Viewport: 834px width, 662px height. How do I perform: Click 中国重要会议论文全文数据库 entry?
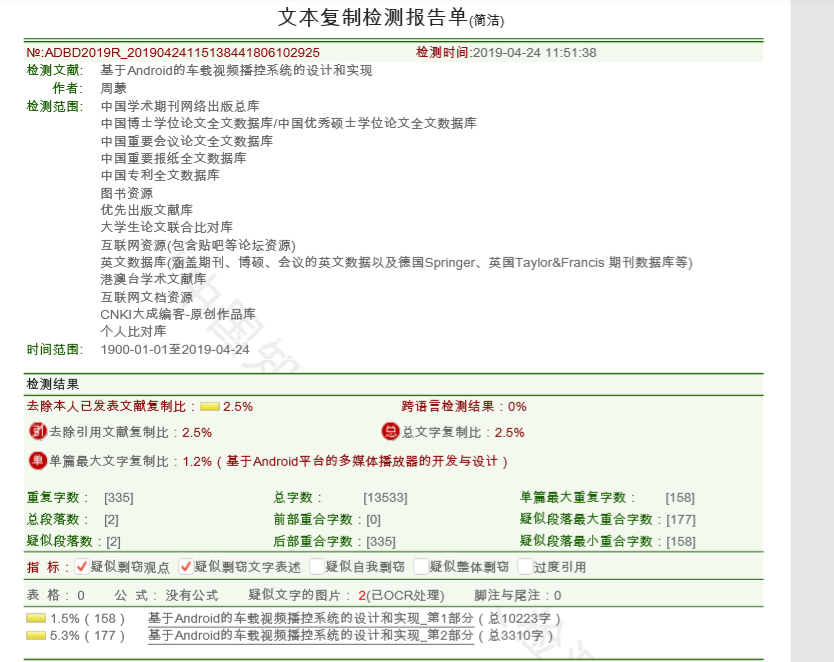187,141
